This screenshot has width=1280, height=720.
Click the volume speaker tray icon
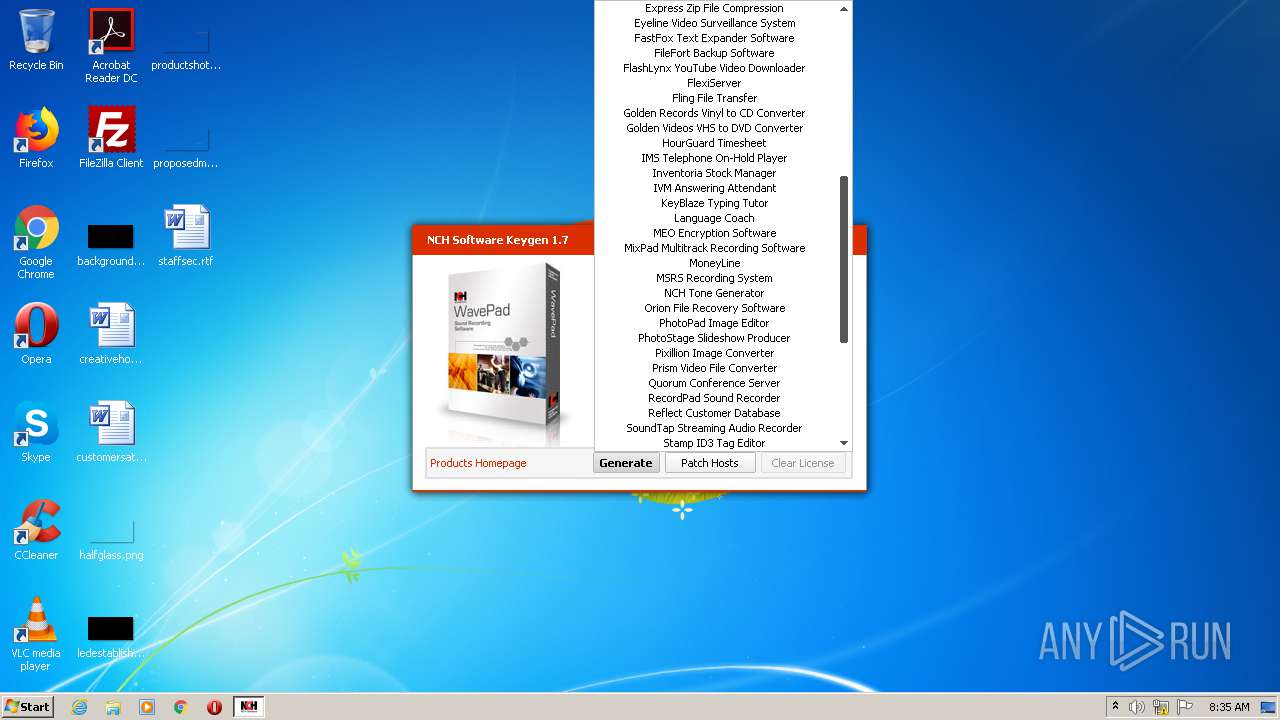[x=1137, y=707]
